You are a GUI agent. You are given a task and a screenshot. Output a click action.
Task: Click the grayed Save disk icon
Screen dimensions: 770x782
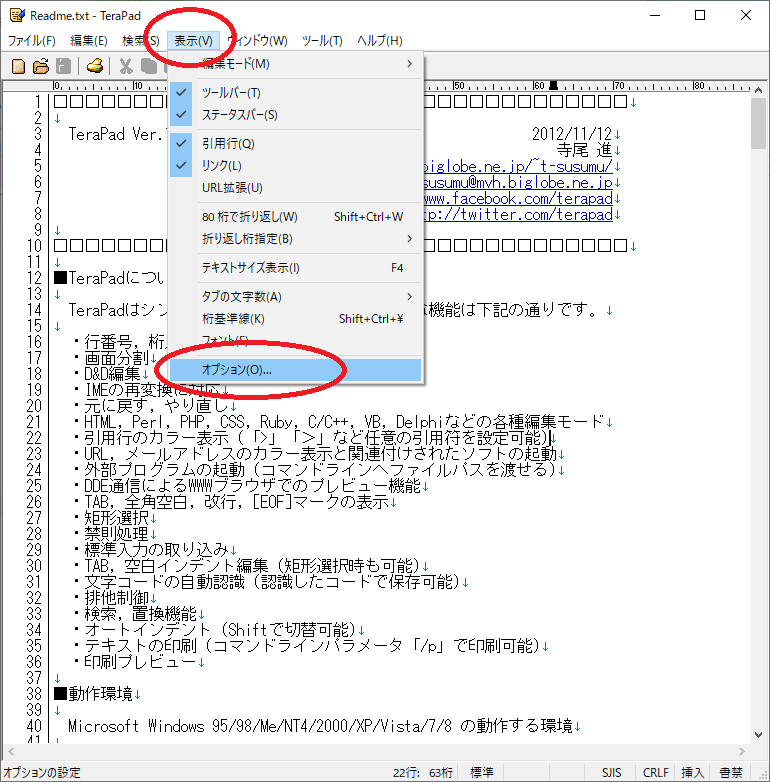click(x=64, y=66)
